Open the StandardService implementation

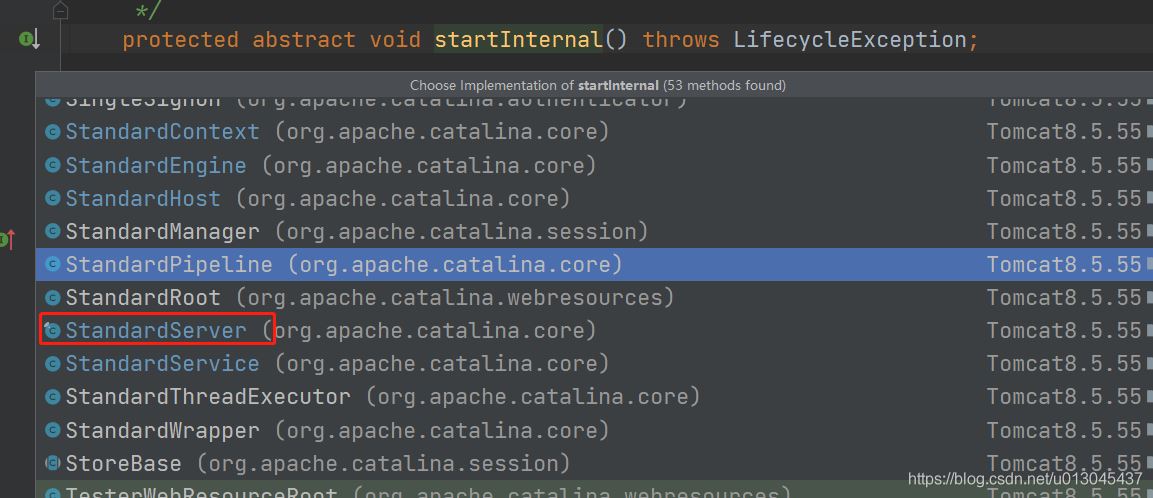click(x=162, y=363)
